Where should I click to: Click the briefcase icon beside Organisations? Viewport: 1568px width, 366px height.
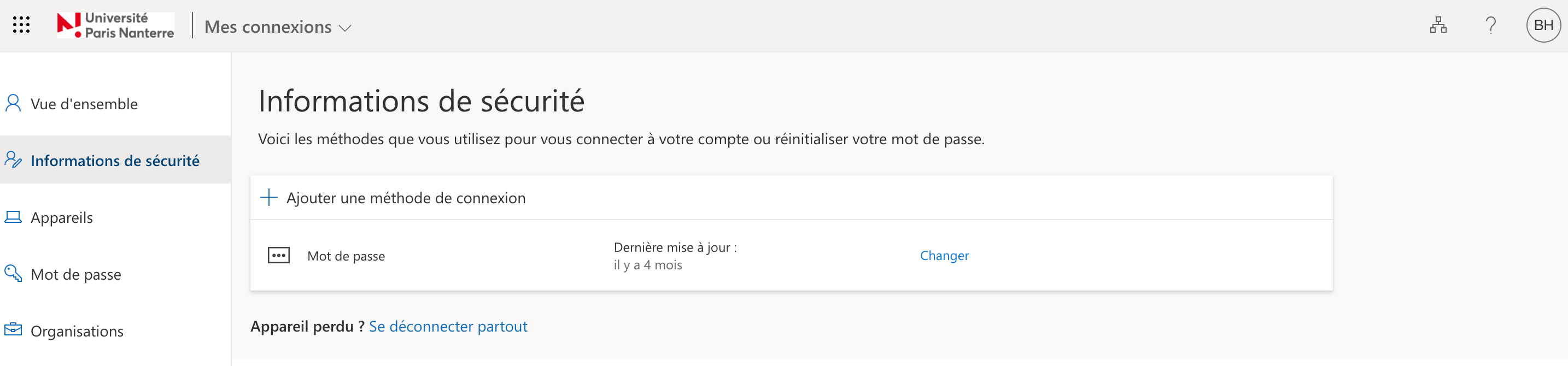click(13, 329)
